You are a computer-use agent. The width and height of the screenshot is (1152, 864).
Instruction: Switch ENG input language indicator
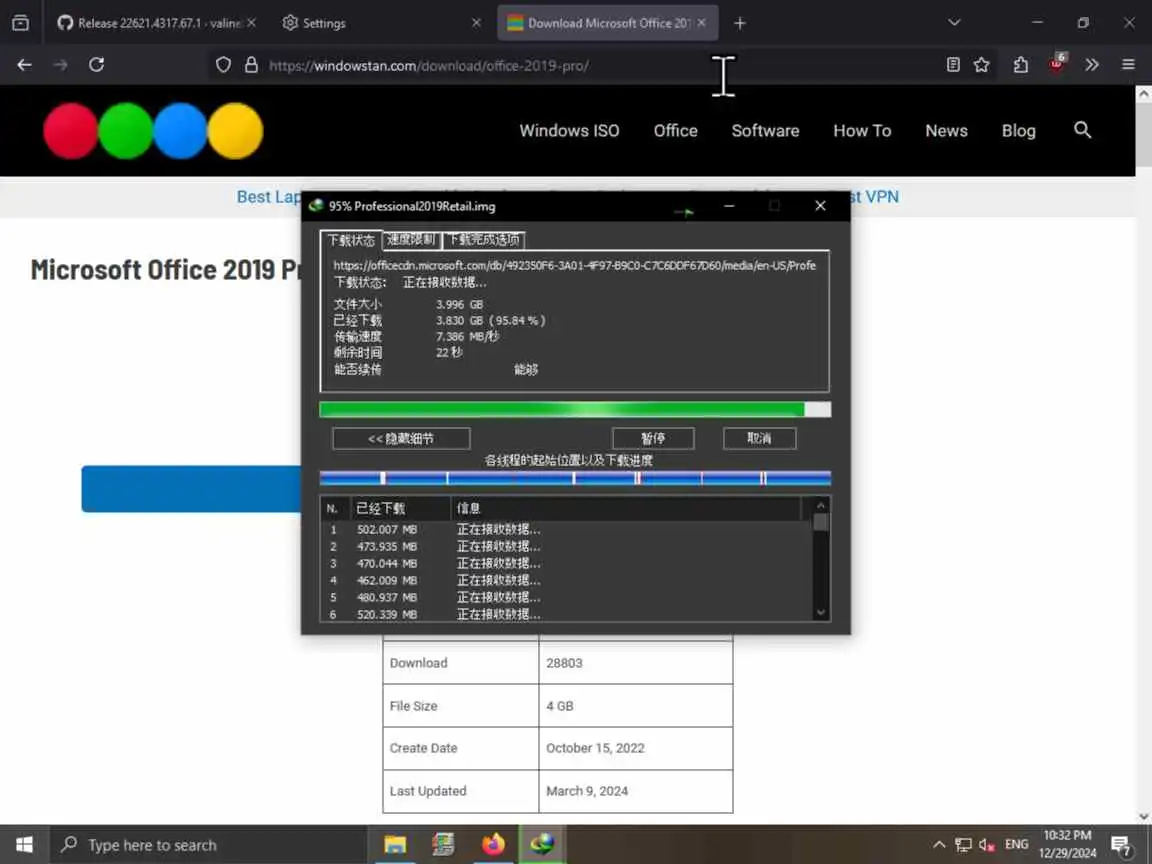[1017, 845]
